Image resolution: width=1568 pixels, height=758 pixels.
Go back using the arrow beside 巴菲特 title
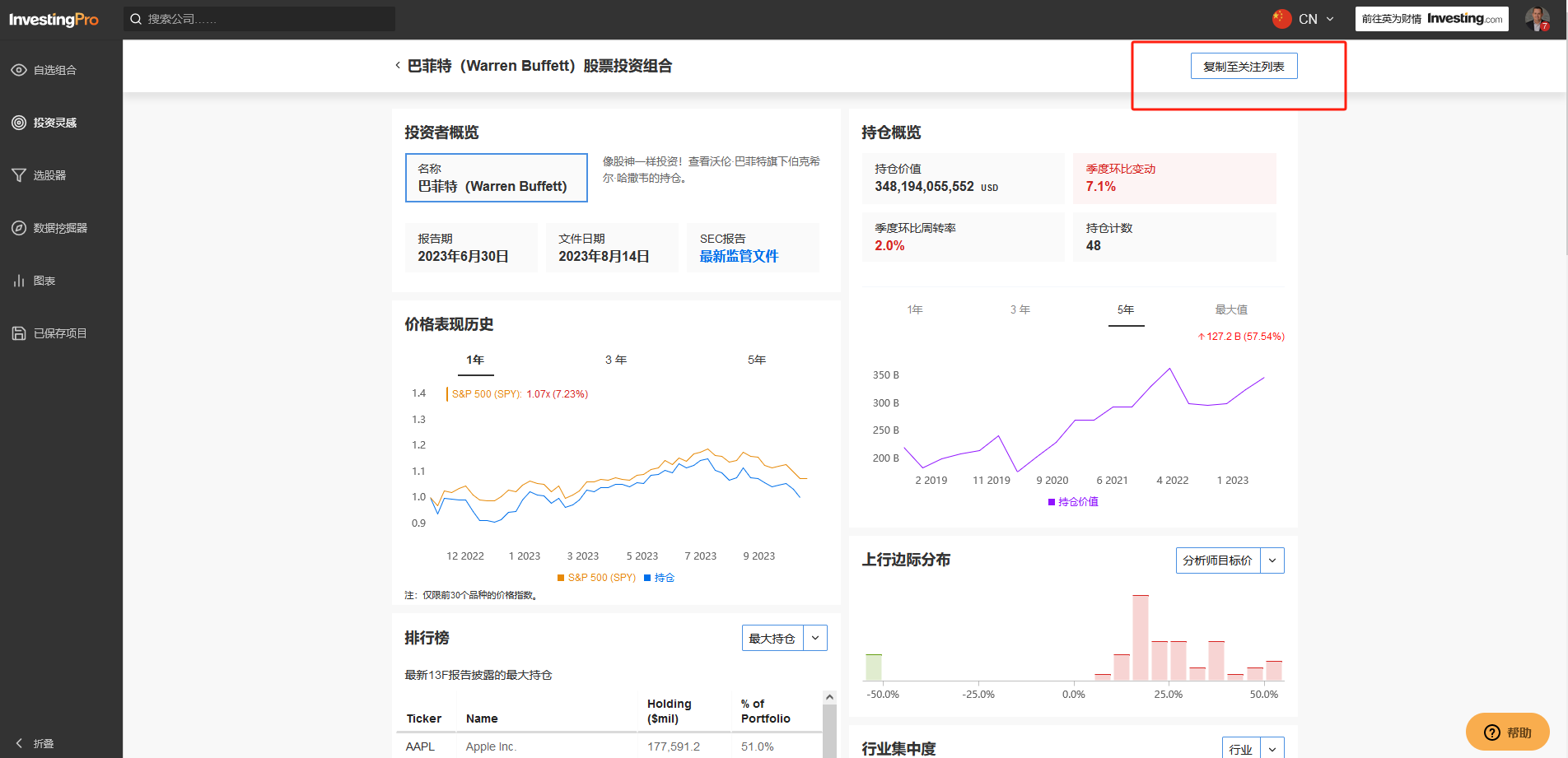coord(398,65)
